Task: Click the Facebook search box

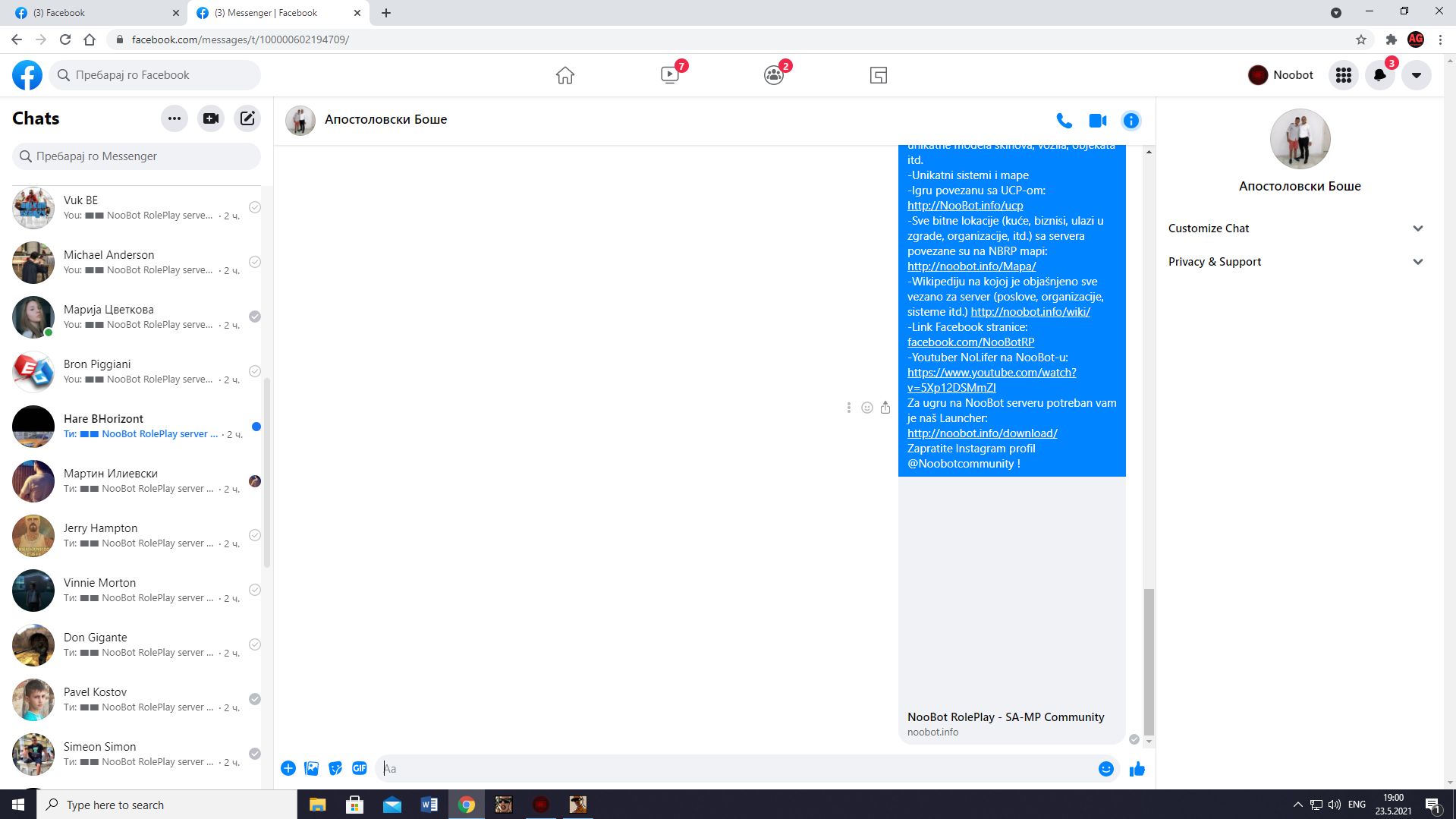Action: [x=155, y=75]
